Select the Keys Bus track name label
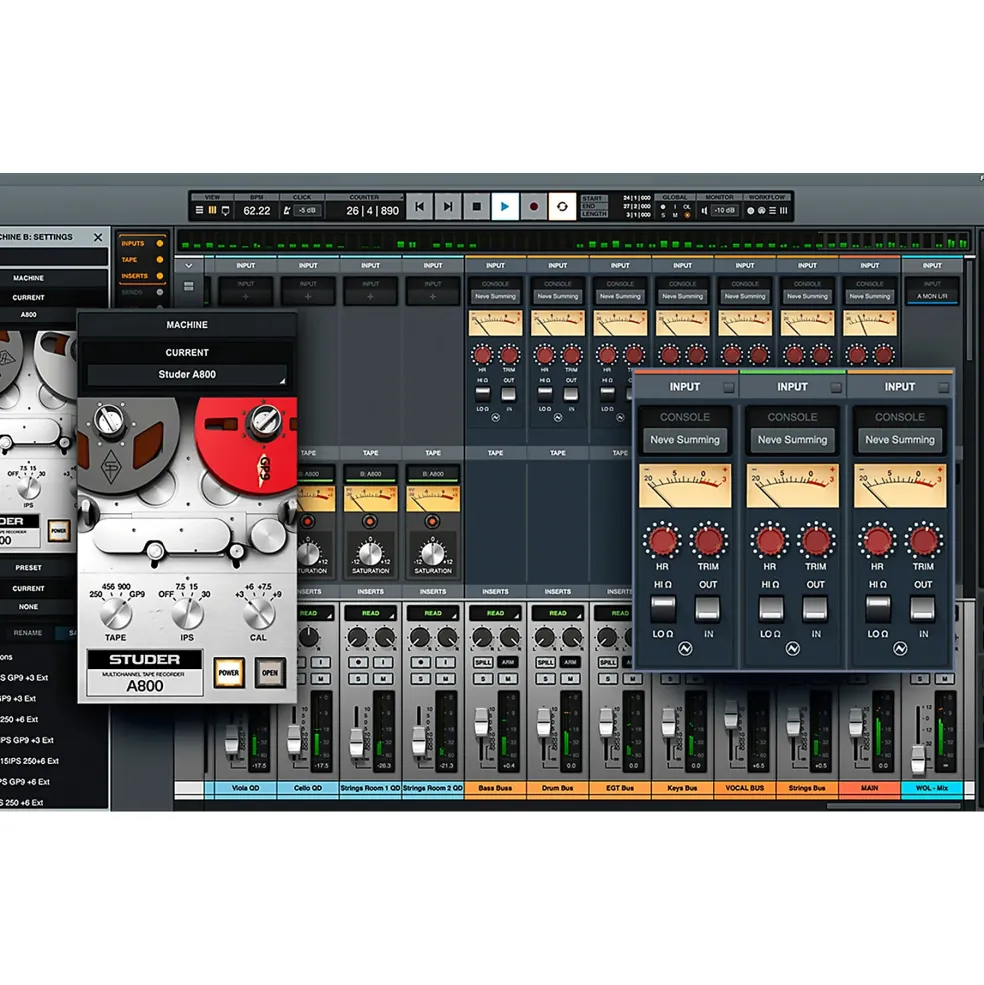Viewport: 984px width, 985px height. point(682,788)
